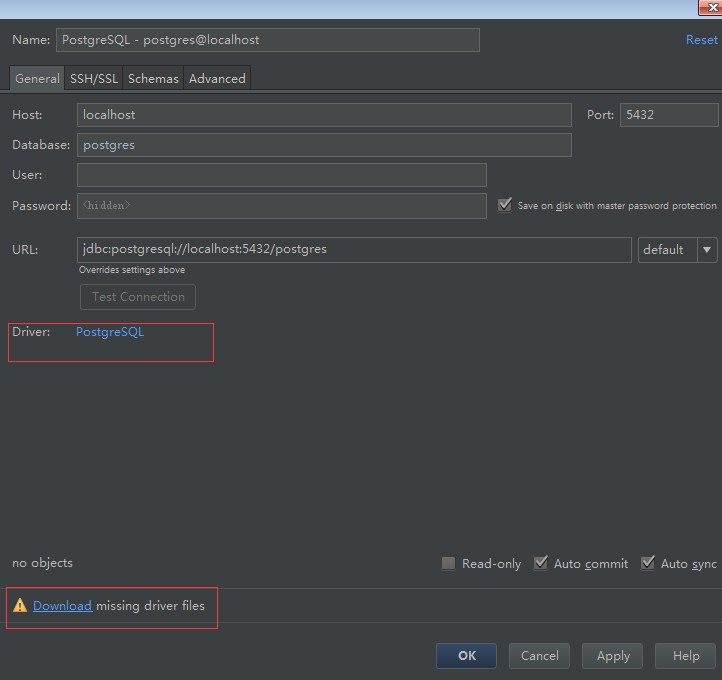Click the yellow warning icon beside Download
This screenshot has width=722, height=680.
click(x=20, y=605)
